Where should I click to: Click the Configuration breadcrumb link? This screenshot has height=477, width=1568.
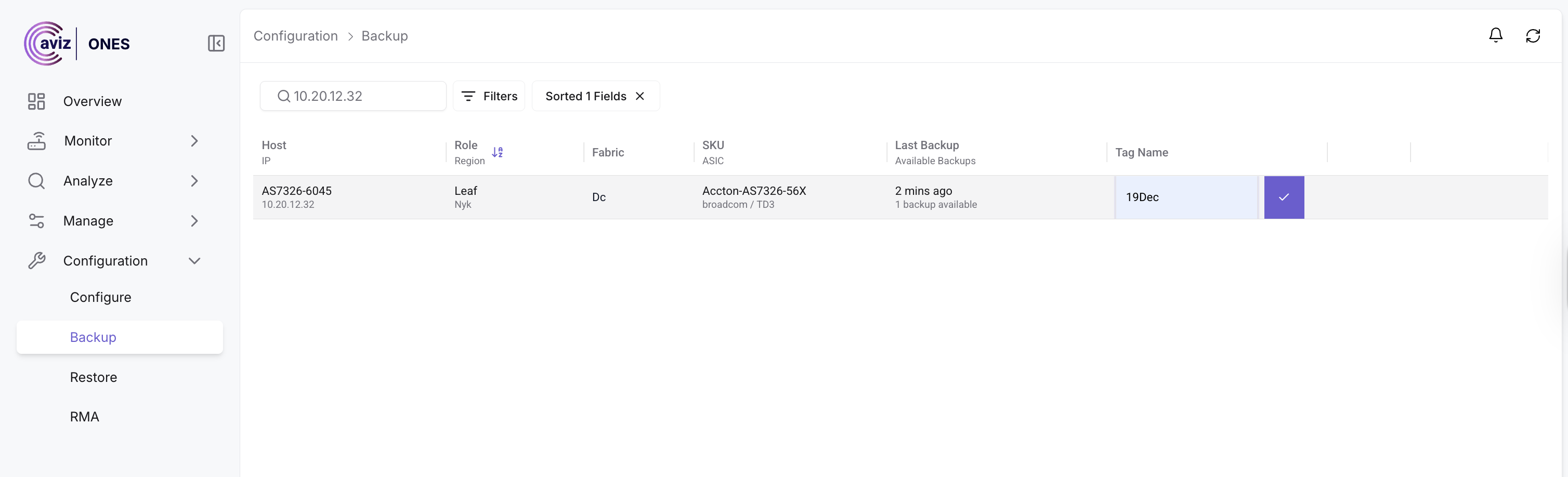click(295, 36)
